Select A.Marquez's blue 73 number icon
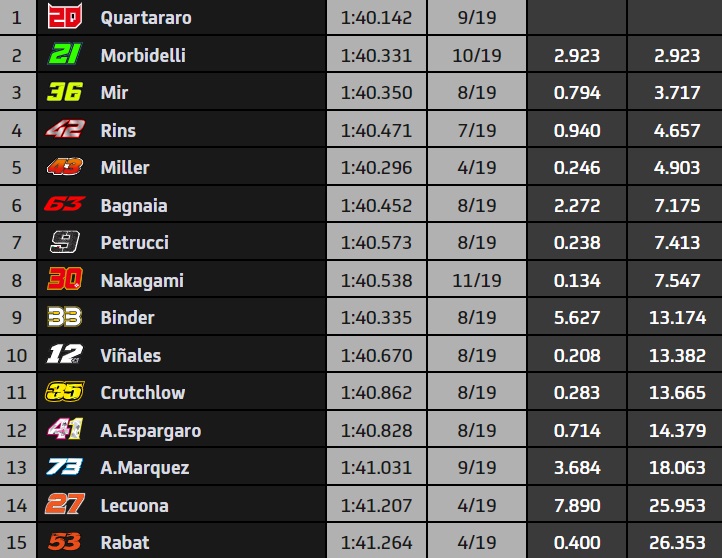722x558 pixels. pos(64,467)
